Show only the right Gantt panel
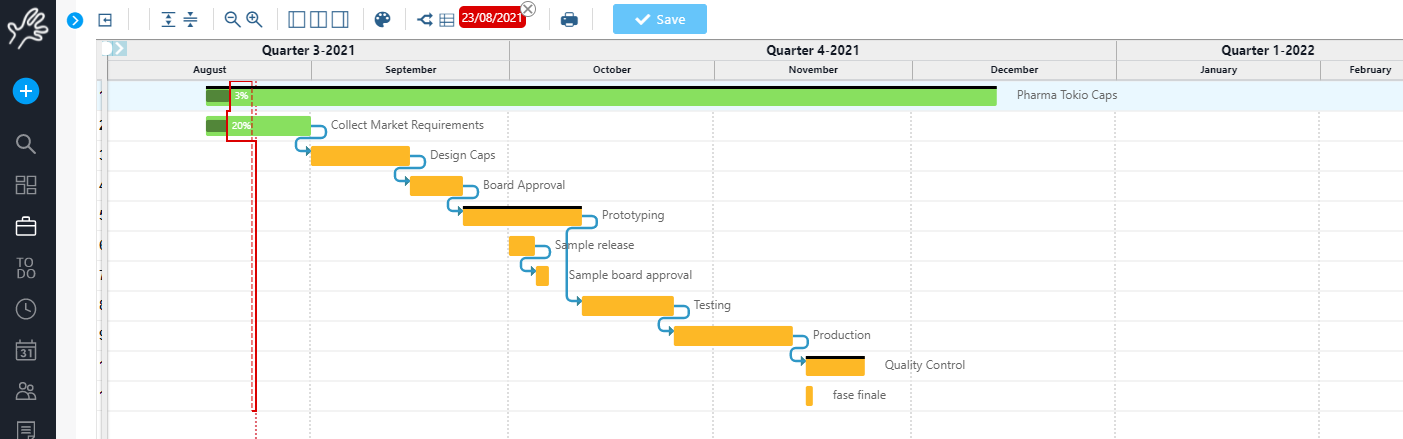 click(x=340, y=19)
